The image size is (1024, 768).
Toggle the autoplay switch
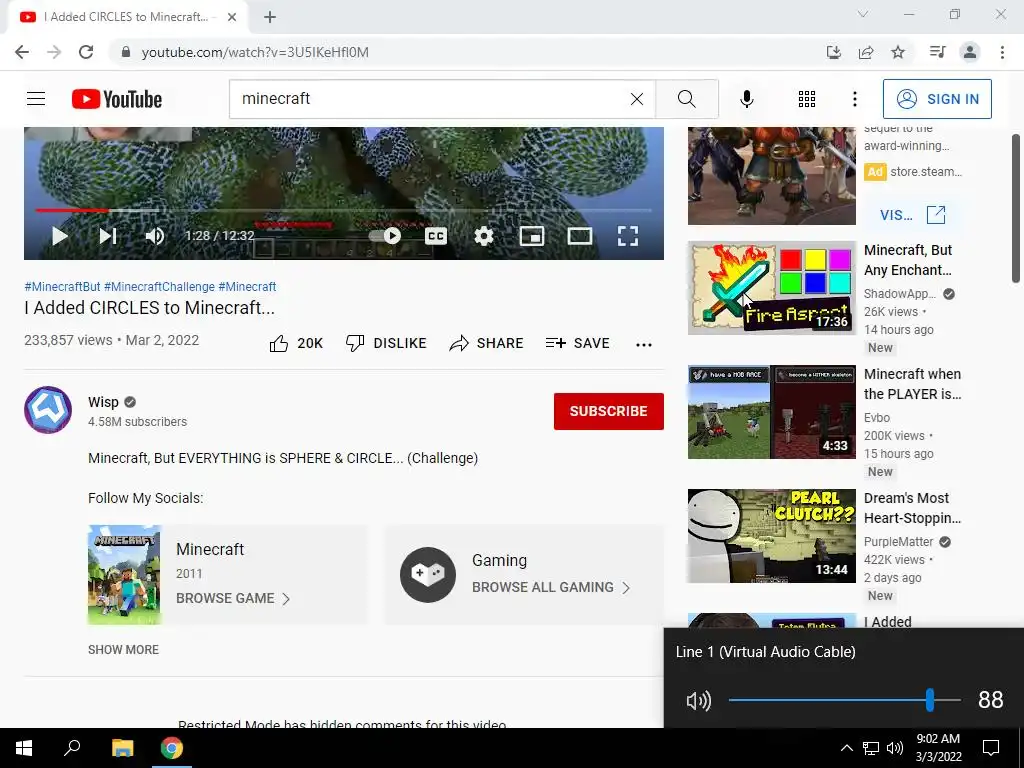[x=385, y=236]
